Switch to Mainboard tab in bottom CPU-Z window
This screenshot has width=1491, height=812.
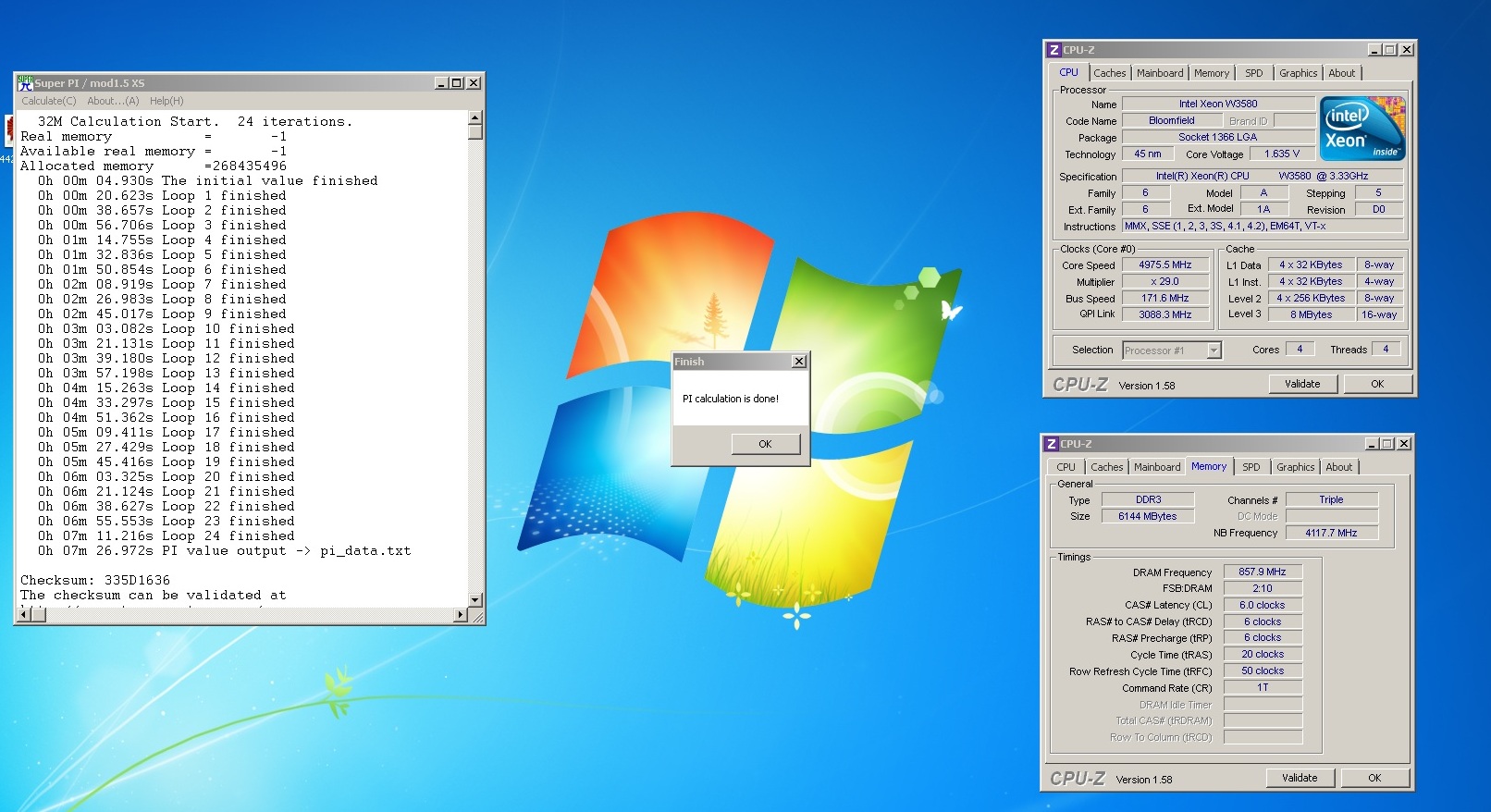[x=1157, y=467]
